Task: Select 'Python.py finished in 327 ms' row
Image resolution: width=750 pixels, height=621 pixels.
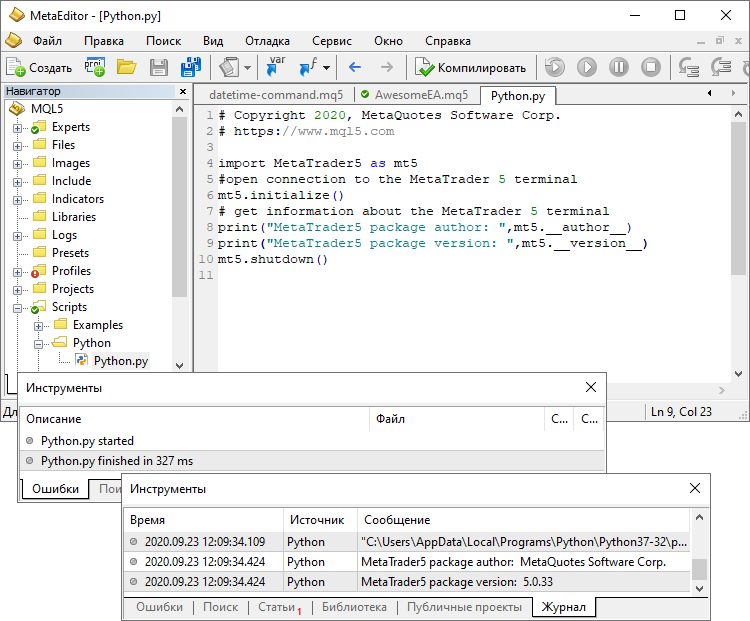Action: (313, 461)
